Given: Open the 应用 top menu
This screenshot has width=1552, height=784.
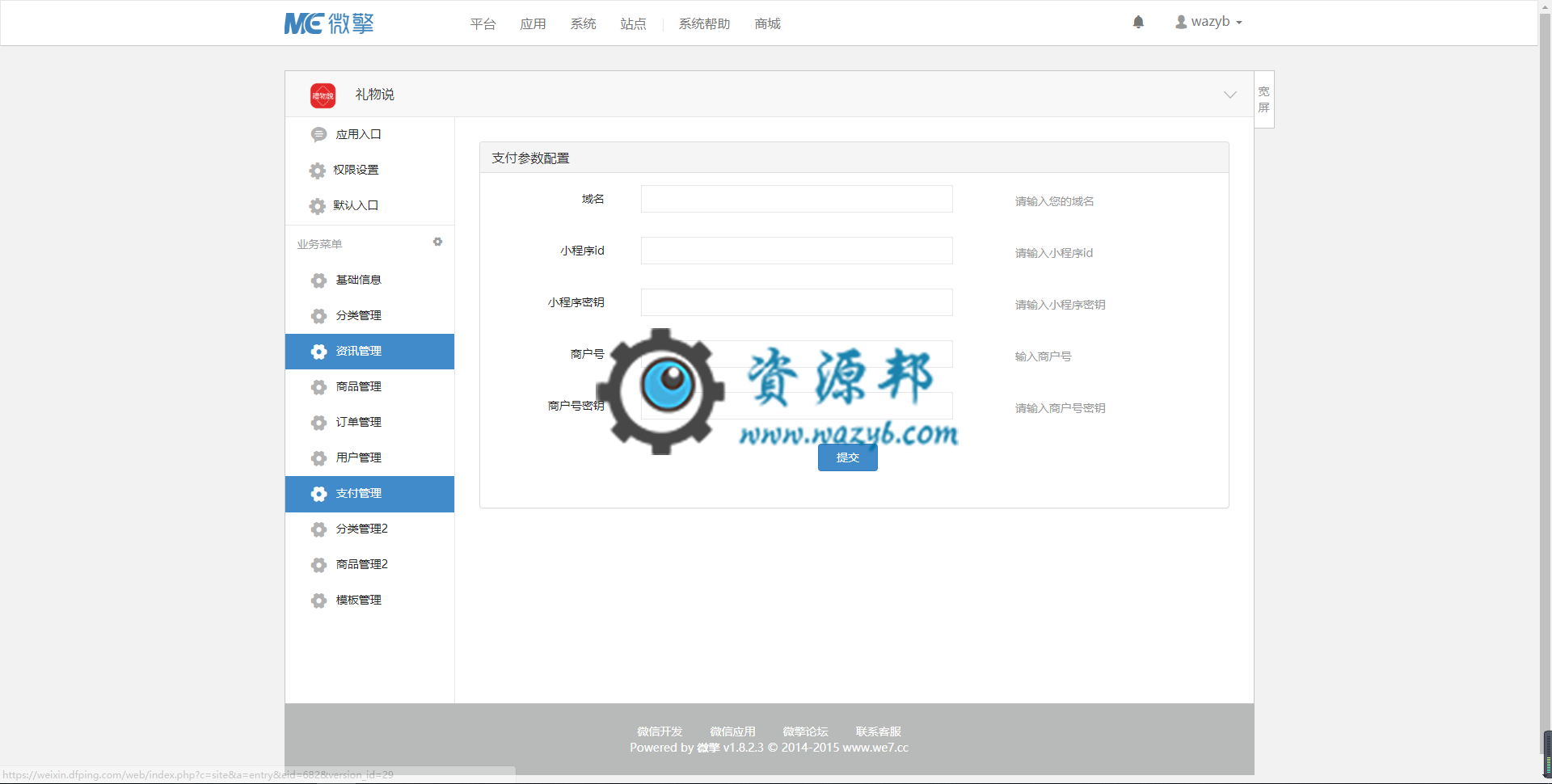Looking at the screenshot, I should click(533, 24).
